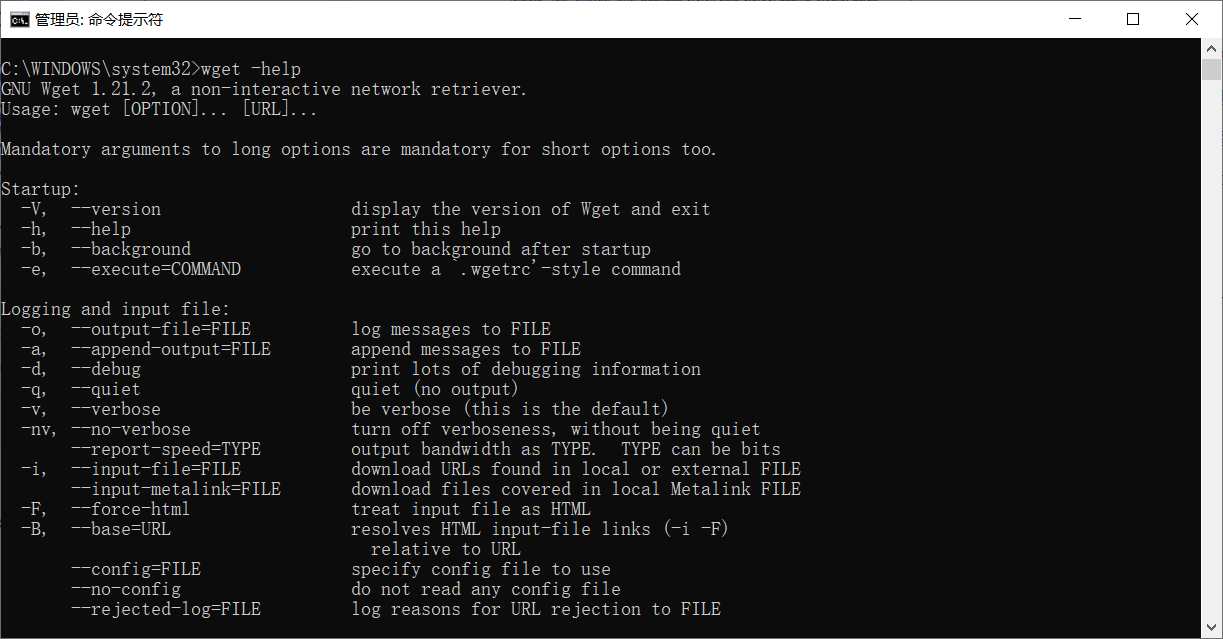The height and width of the screenshot is (639, 1223).
Task: Close the Command Prompt window
Action: click(x=1192, y=18)
